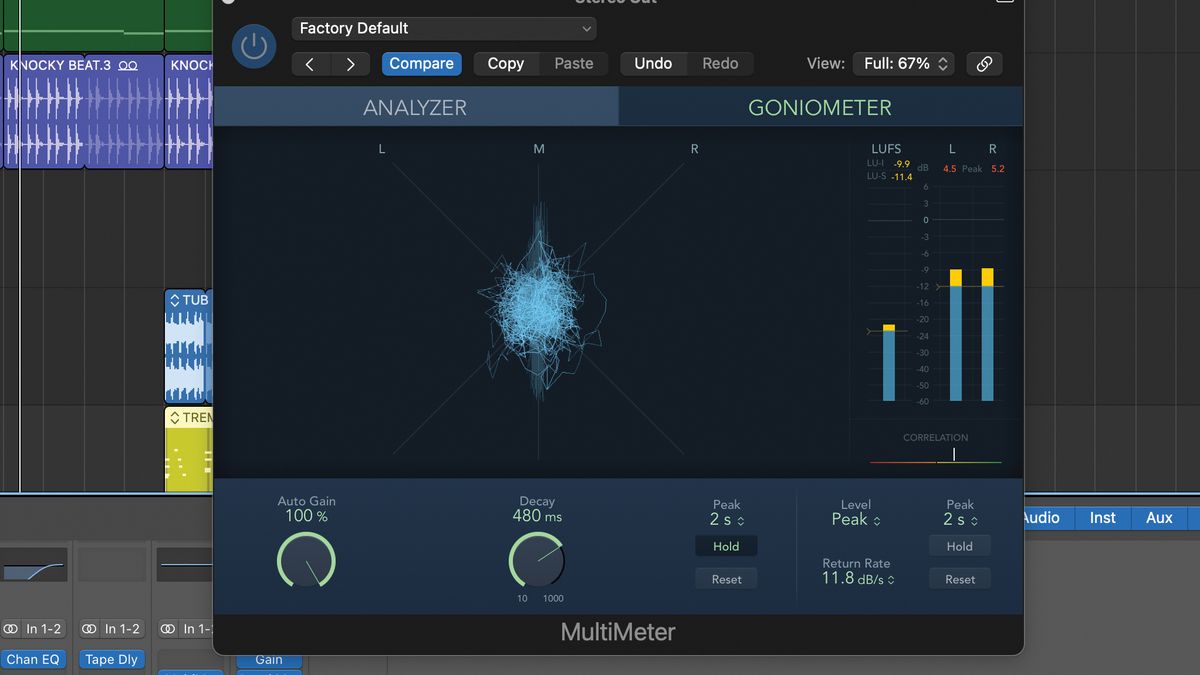Enable Hold for the right peak meter
The width and height of the screenshot is (1200, 675).
point(959,546)
